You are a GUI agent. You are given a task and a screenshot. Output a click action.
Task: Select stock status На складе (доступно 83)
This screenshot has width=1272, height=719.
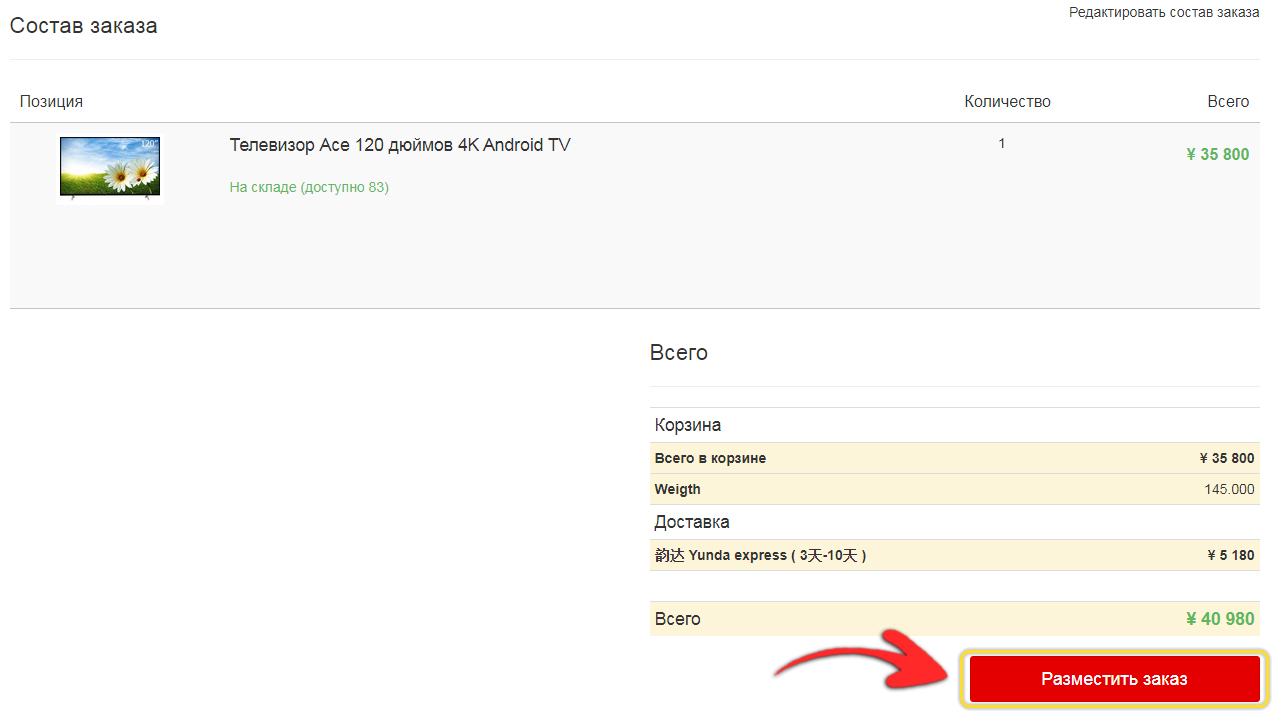309,187
